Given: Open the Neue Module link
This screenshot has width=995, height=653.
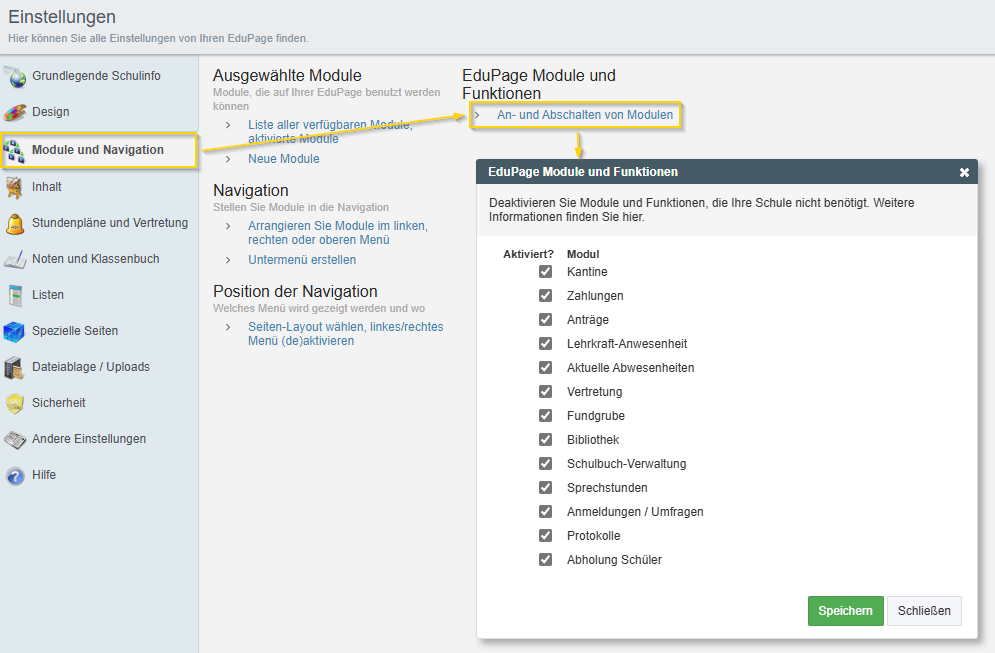Looking at the screenshot, I should pyautogui.click(x=284, y=159).
